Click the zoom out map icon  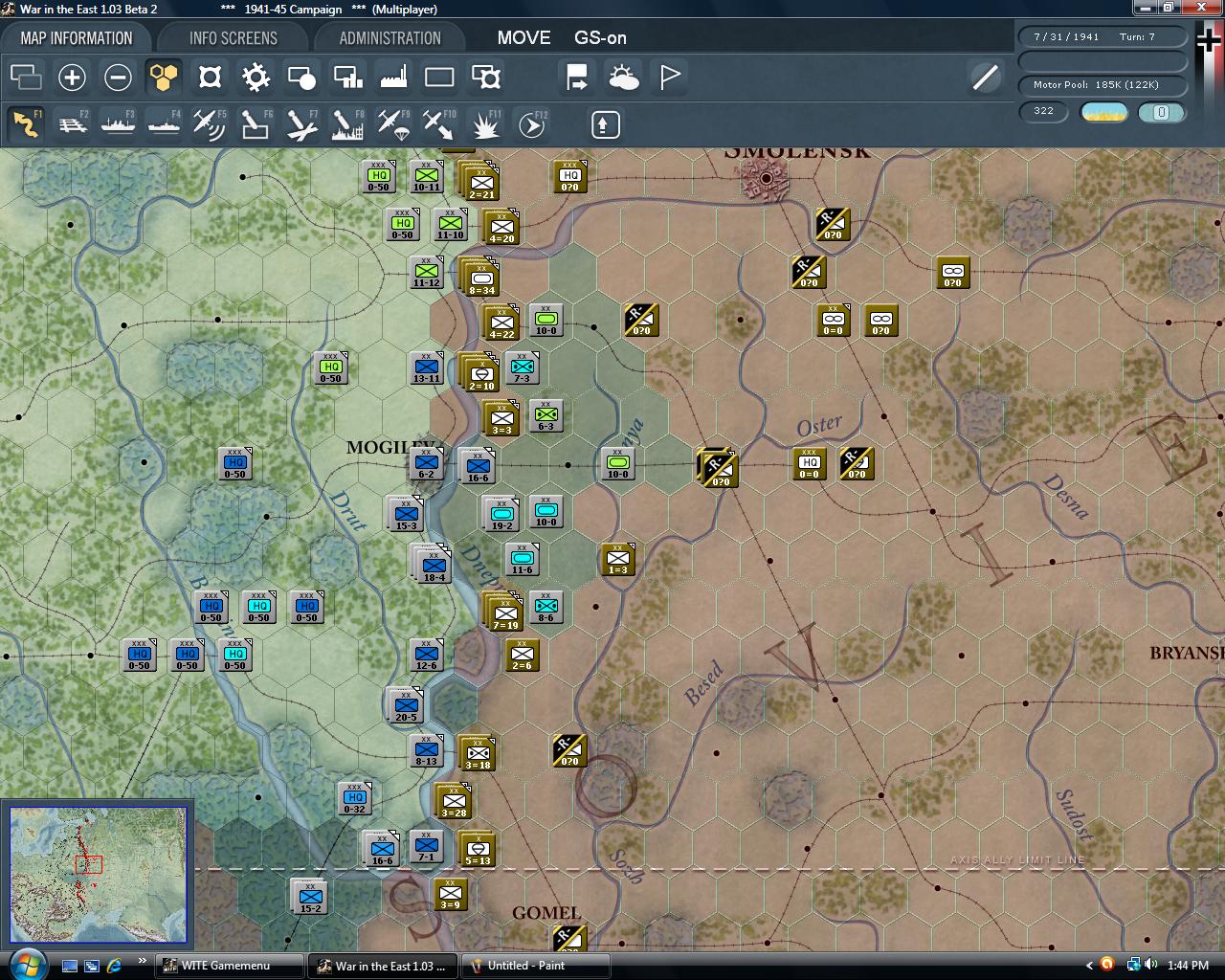click(x=118, y=77)
